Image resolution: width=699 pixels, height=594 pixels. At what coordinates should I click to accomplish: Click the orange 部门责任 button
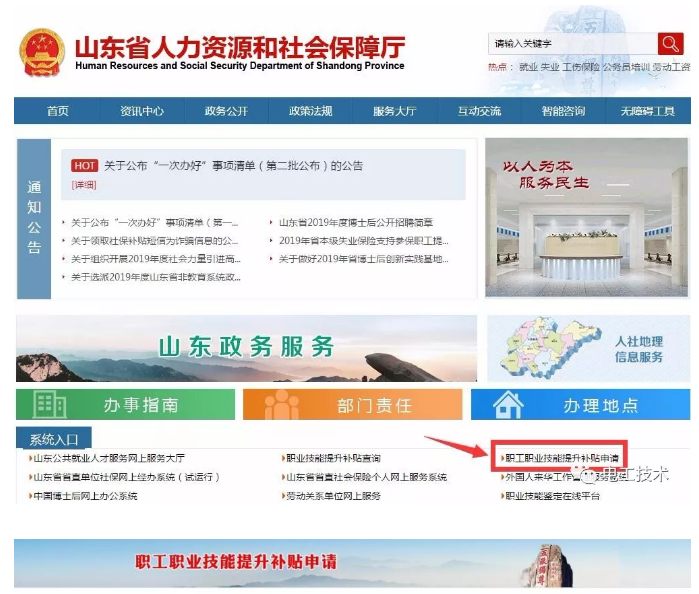pos(353,404)
